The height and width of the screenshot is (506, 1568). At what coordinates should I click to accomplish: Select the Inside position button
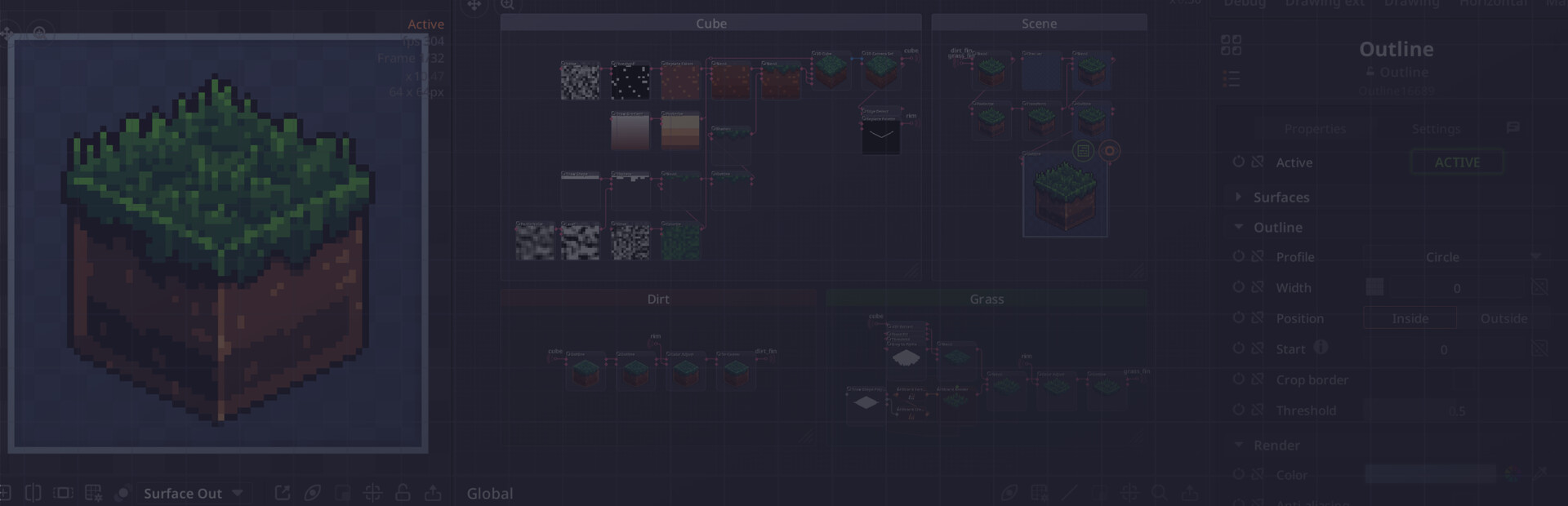(x=1410, y=318)
